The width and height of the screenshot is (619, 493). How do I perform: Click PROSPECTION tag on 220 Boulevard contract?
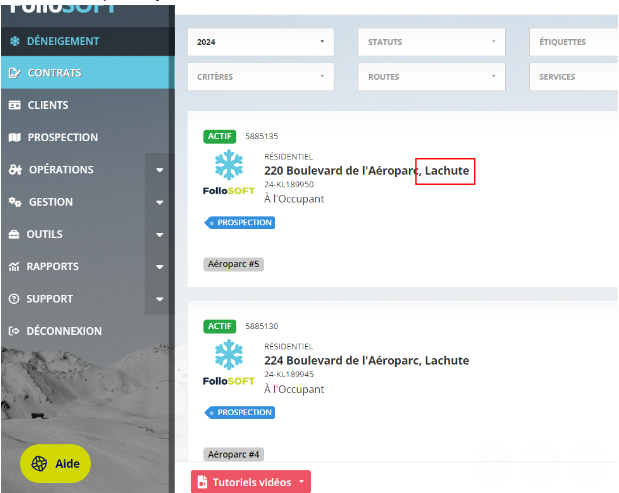point(240,223)
